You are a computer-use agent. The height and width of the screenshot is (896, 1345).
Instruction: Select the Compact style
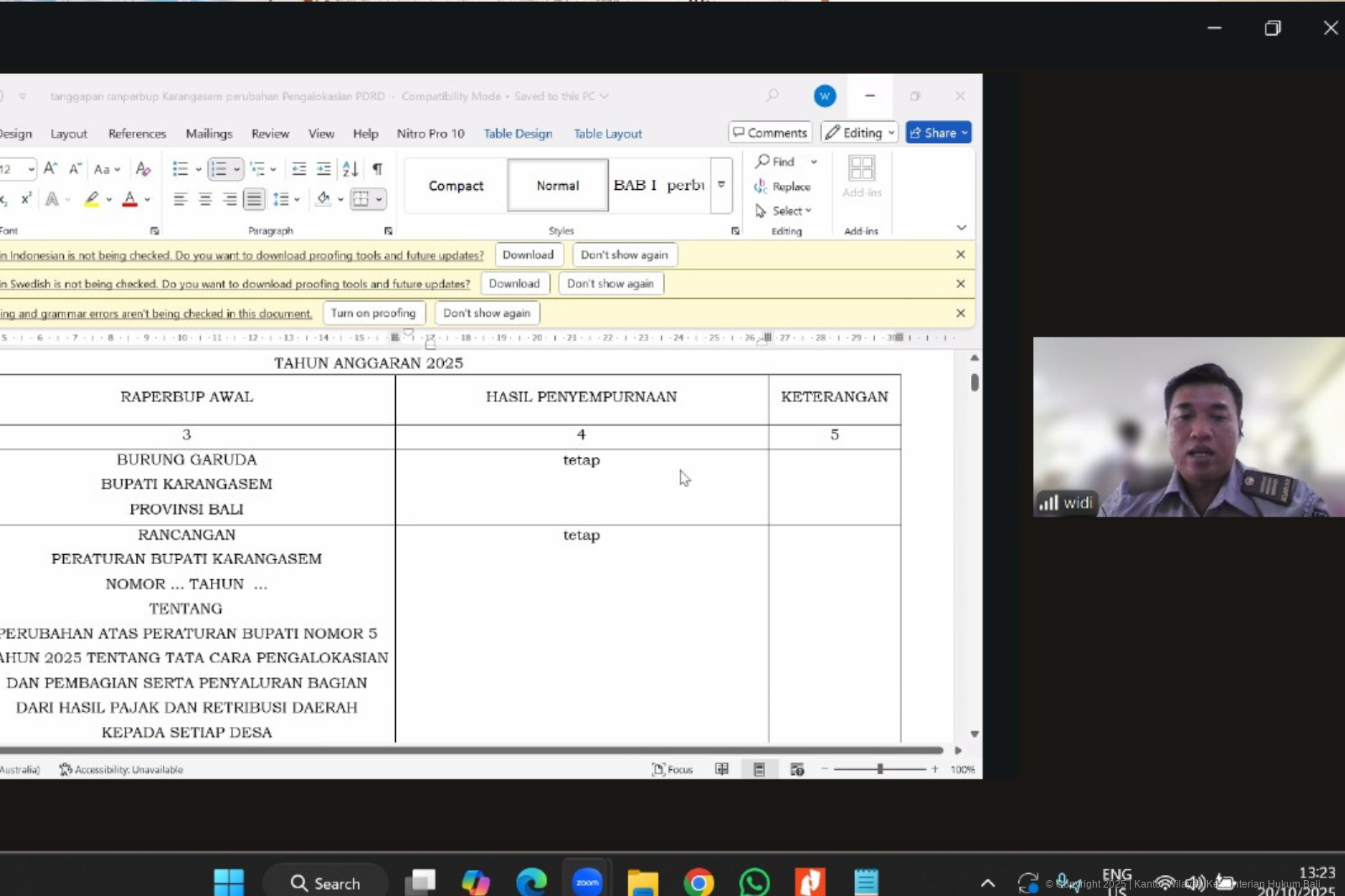point(456,186)
